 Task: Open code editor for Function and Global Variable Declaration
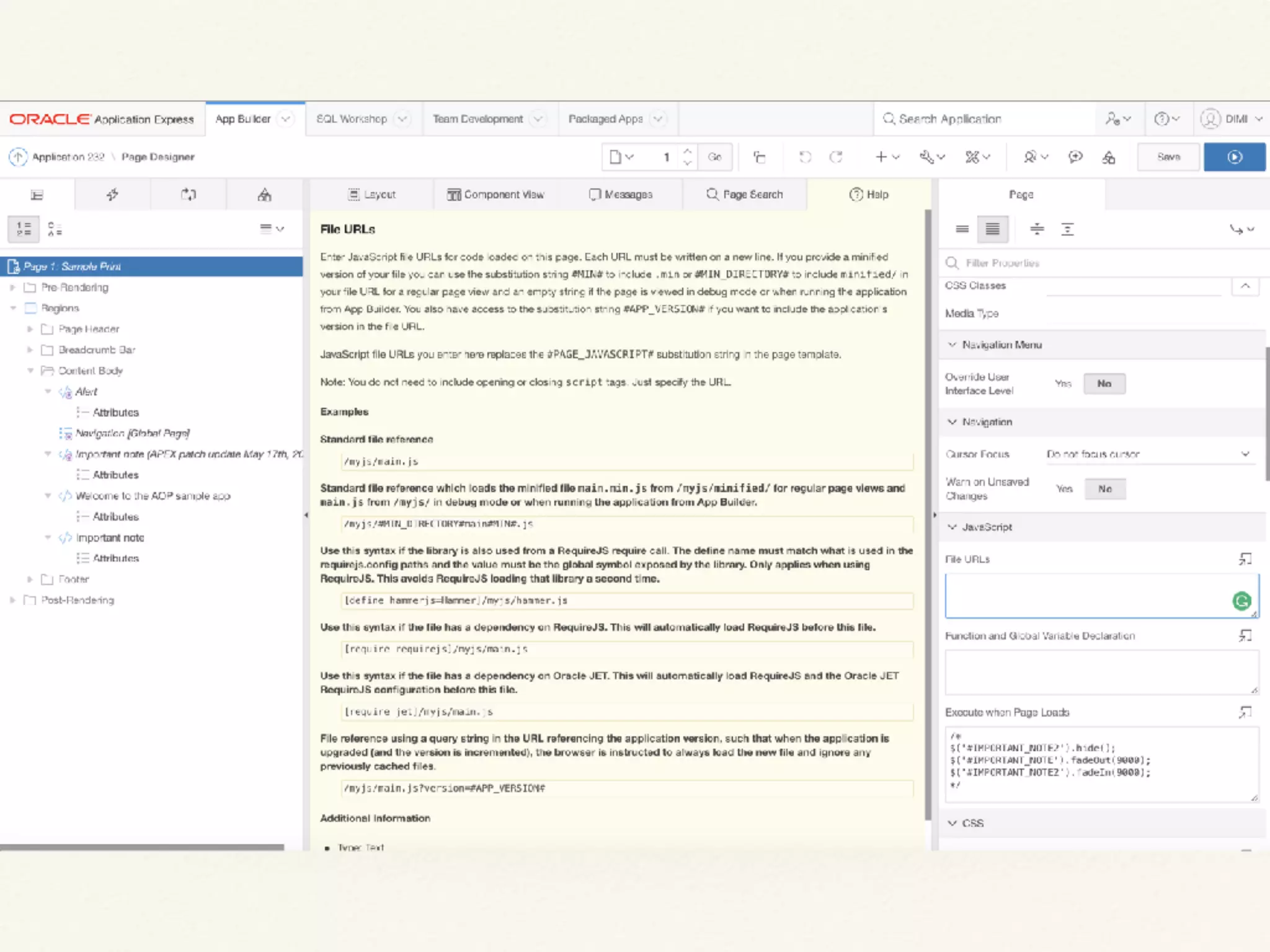pos(1245,635)
